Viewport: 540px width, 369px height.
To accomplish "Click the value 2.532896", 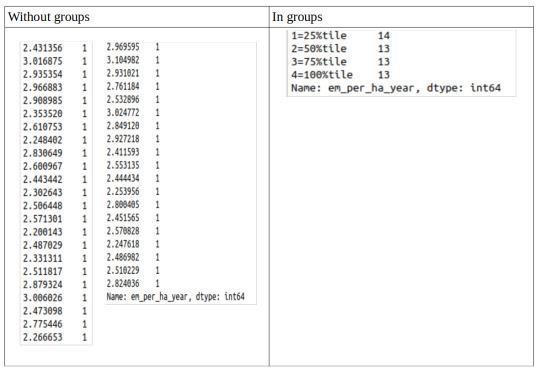I will click(x=123, y=99).
